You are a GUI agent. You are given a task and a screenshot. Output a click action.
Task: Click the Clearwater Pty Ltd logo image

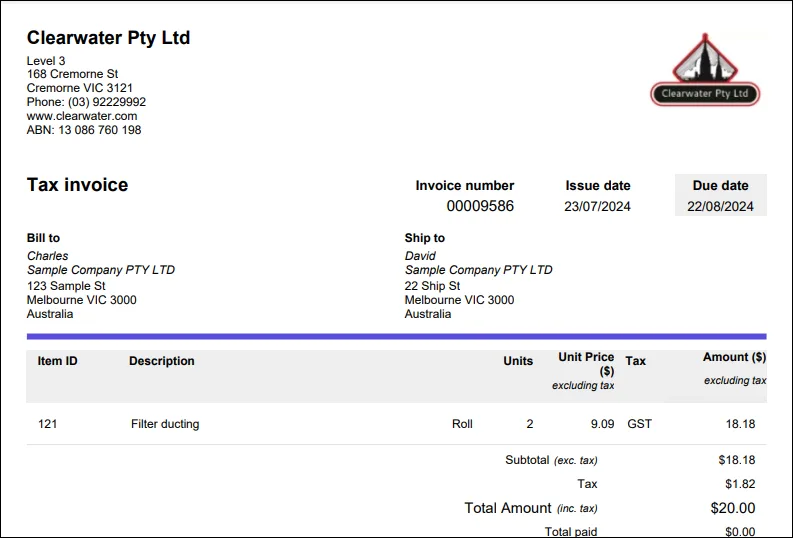(705, 69)
